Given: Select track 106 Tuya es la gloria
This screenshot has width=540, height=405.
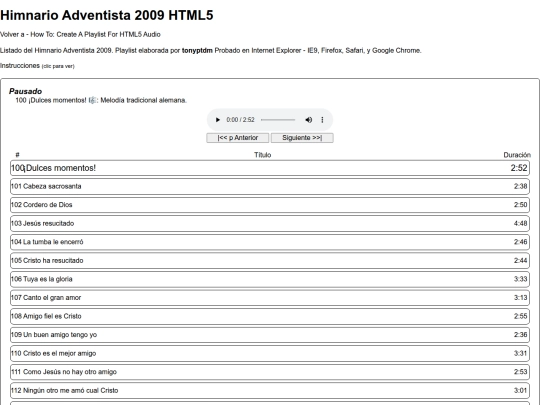Looking at the screenshot, I should point(270,279).
